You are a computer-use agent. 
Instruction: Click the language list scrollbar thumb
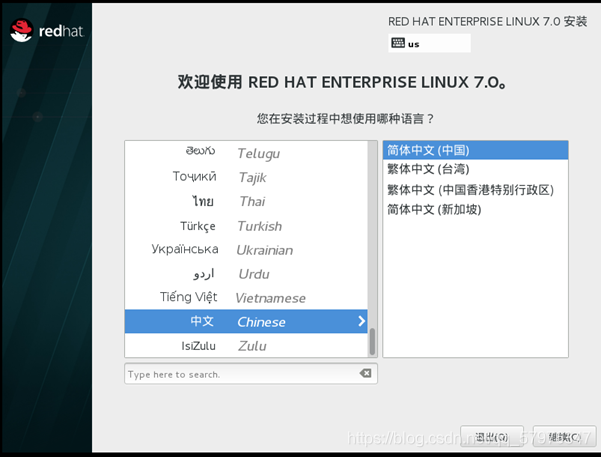coord(372,341)
